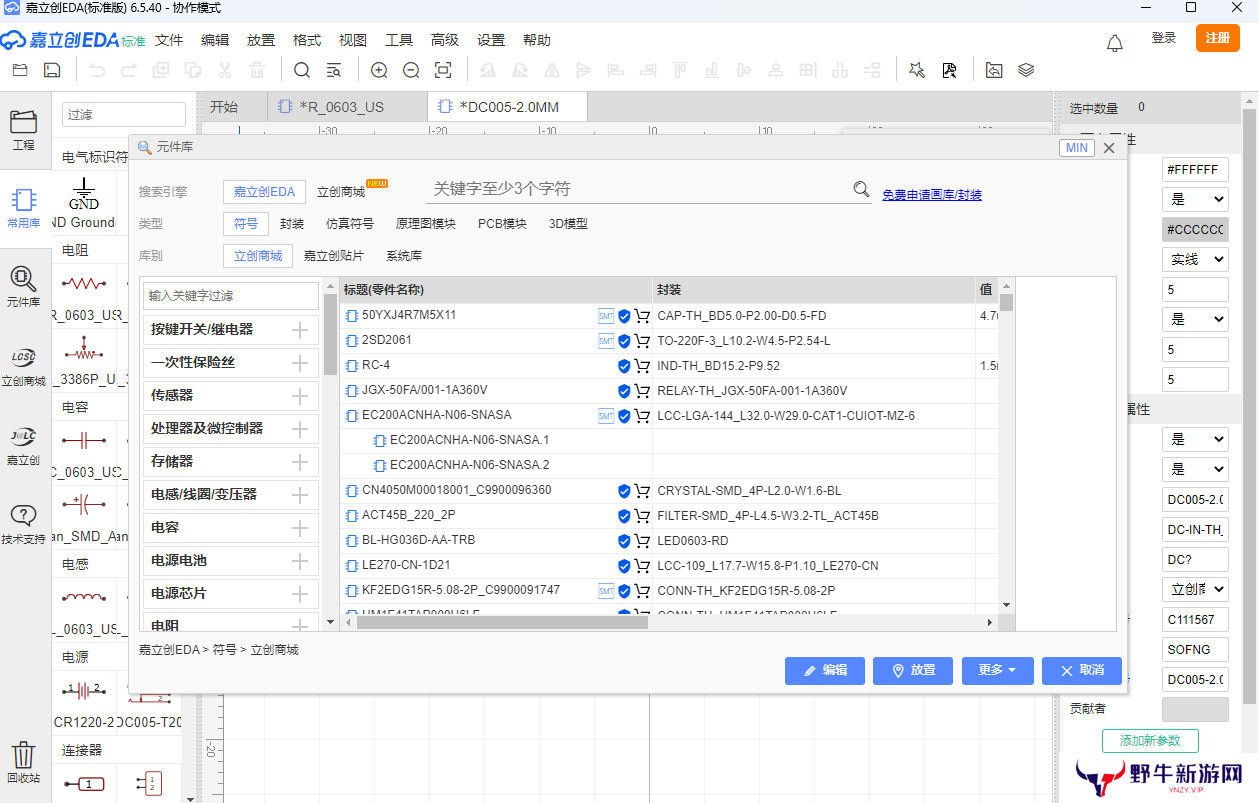Screen dimensions: 1259x803
Task: Click verified shield on JGX-50FA/001-1A360V row
Action: pos(624,391)
